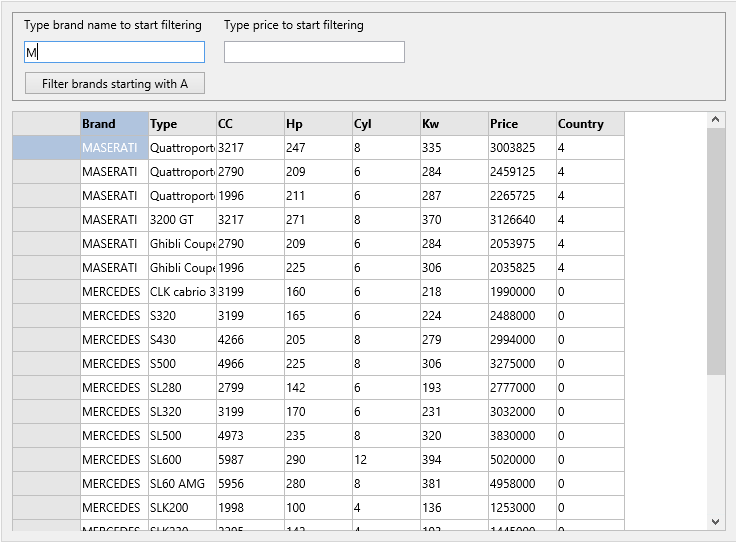
Task: Click the vertical scrollbar thumb
Action: 716,251
